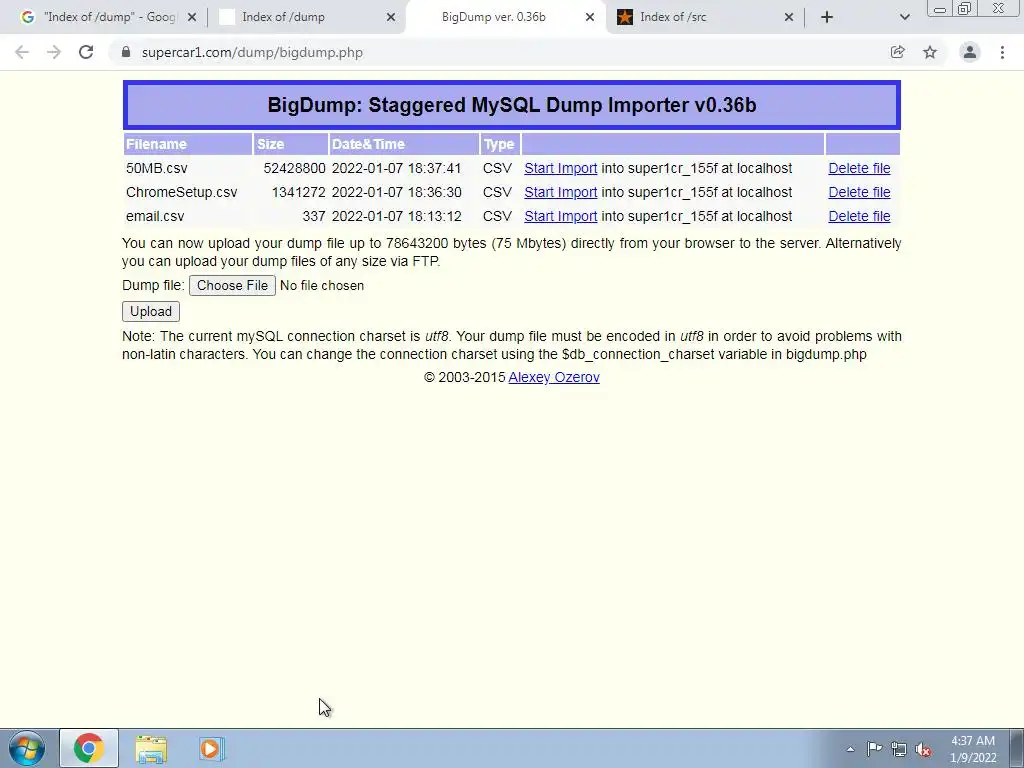Restore down the Chrome window

pos(964,8)
